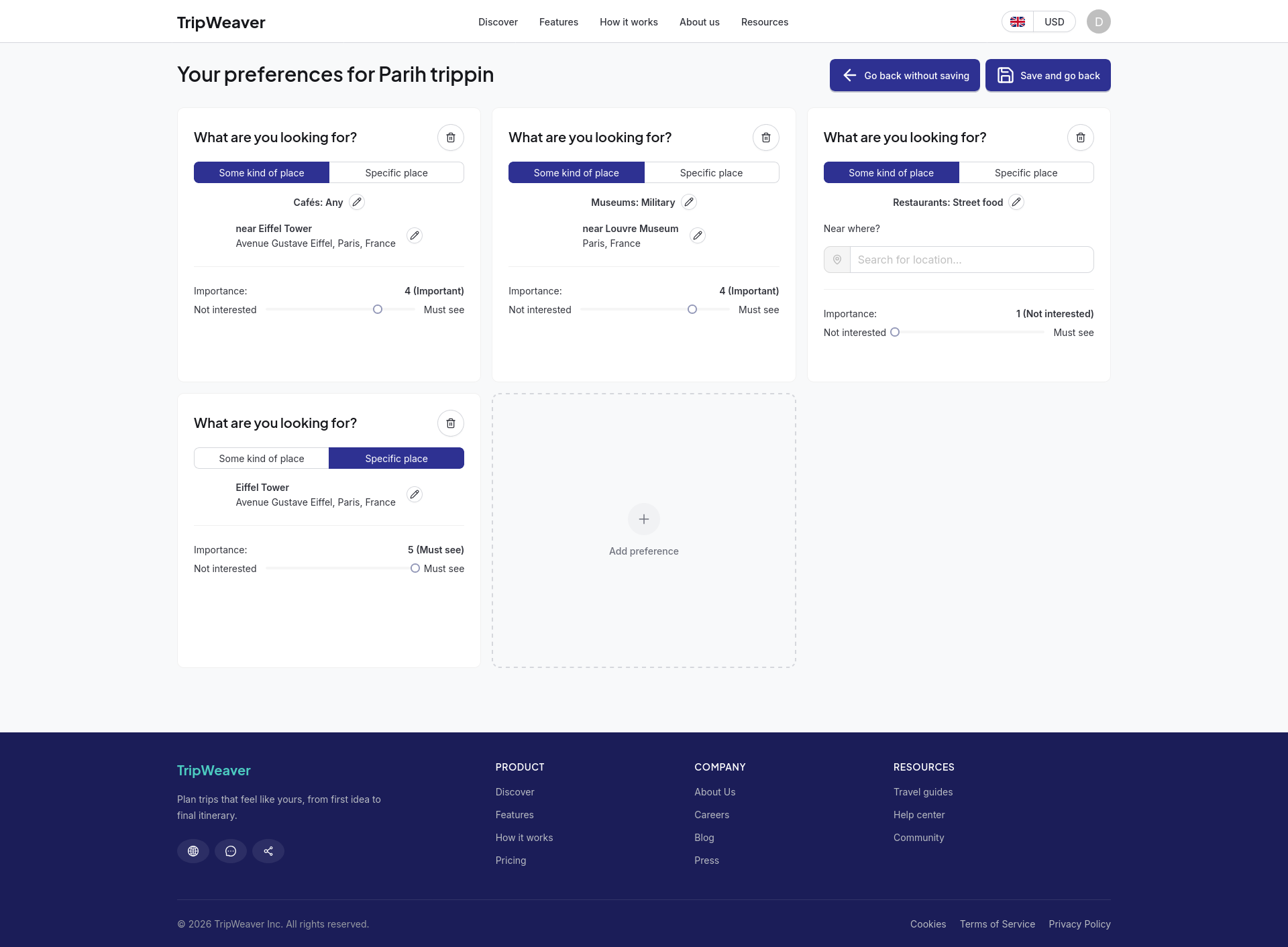The image size is (1288, 947).
Task: Open the Blog footer link
Action: click(x=704, y=838)
